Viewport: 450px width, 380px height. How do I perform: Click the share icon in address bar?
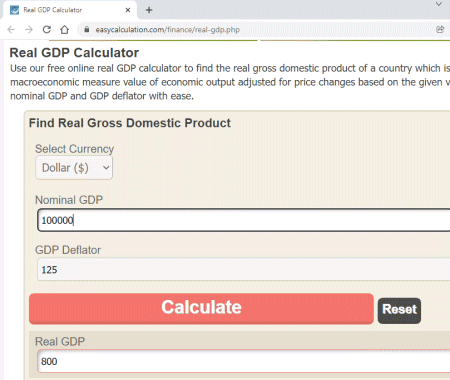440,29
